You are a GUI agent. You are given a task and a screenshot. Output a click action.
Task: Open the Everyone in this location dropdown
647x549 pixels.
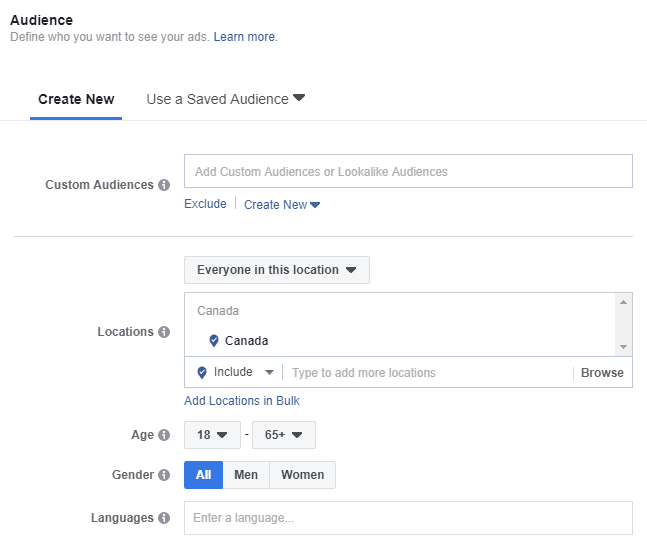point(276,270)
